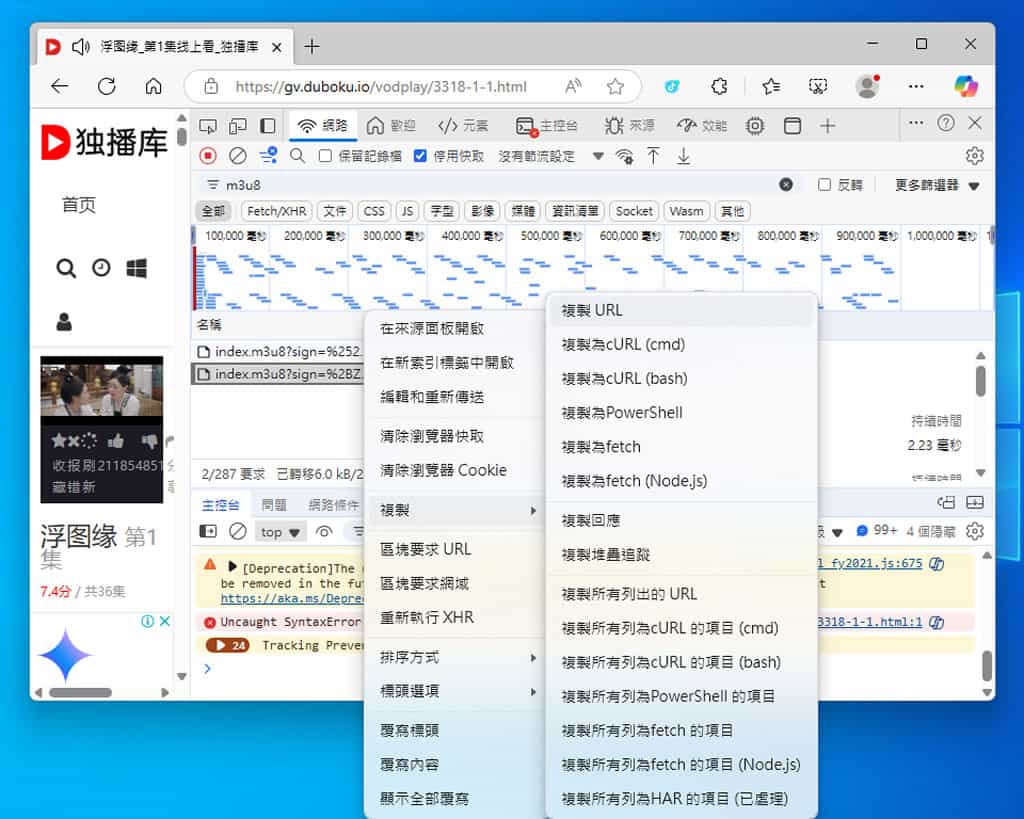The height and width of the screenshot is (819, 1024).
Task: Open network settings gear icon
Action: [x=974, y=156]
